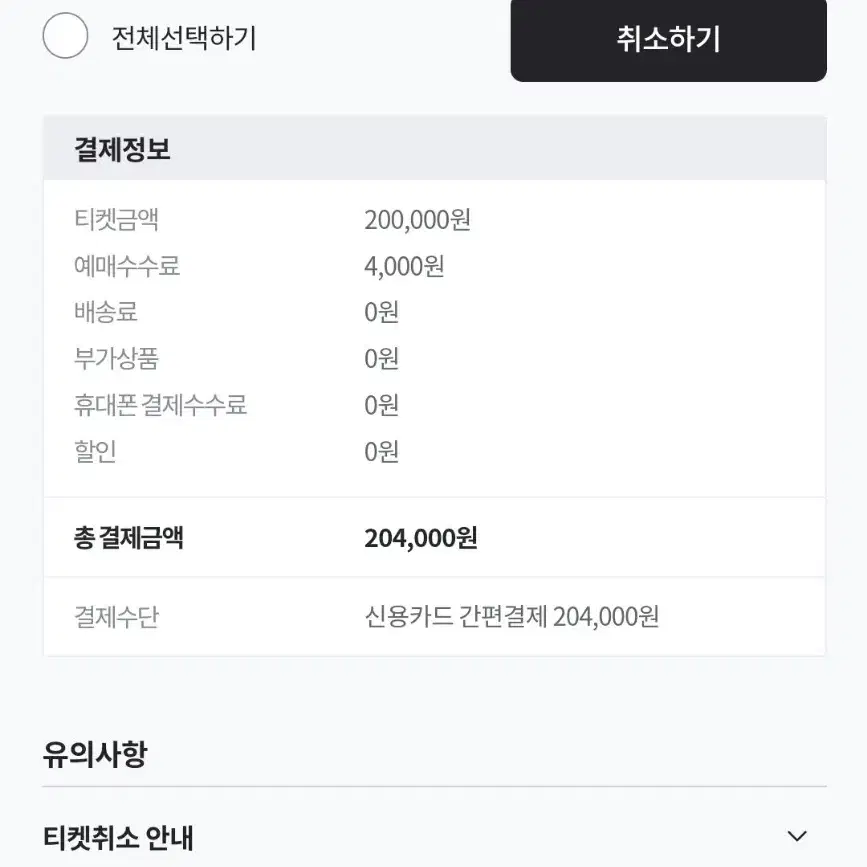The height and width of the screenshot is (867, 867).
Task: Click the 배송료 row label
Action: tap(106, 312)
